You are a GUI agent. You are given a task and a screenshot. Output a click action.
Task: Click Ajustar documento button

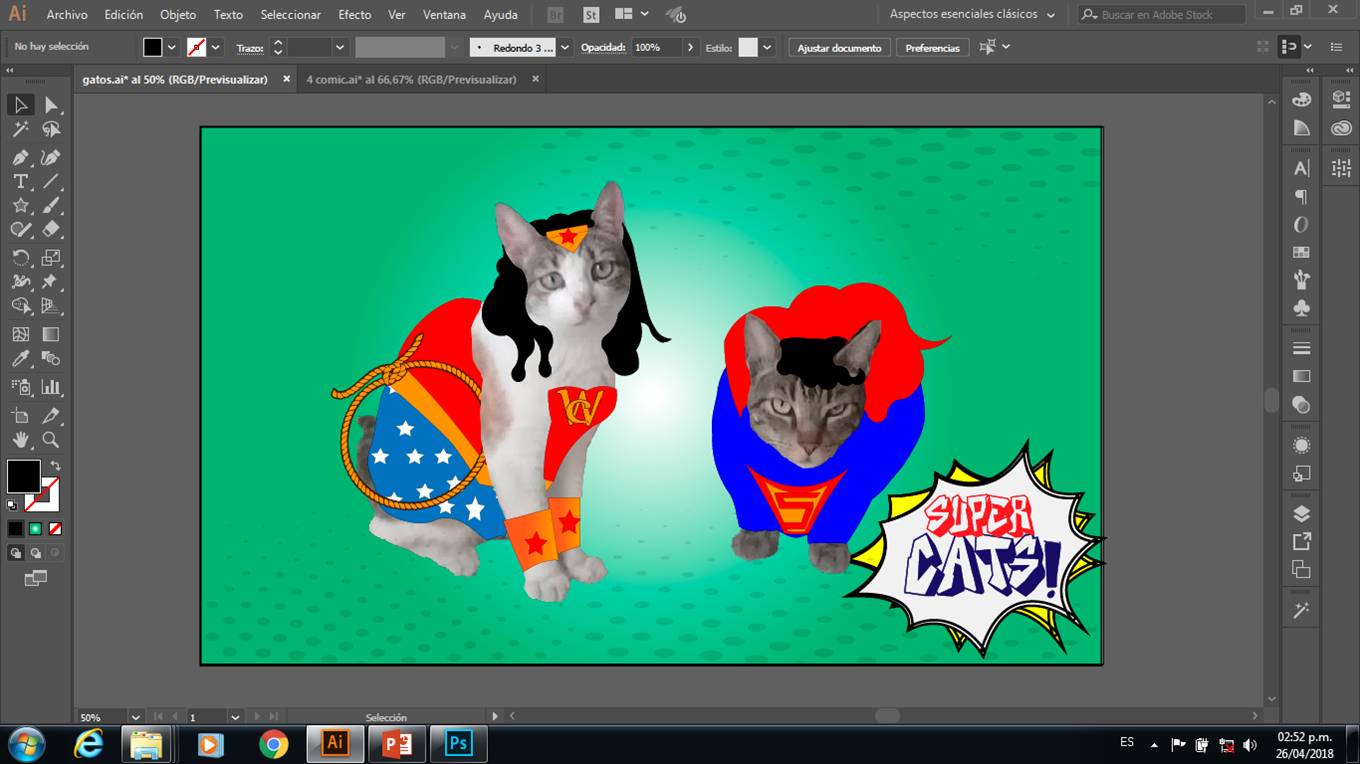(839, 48)
